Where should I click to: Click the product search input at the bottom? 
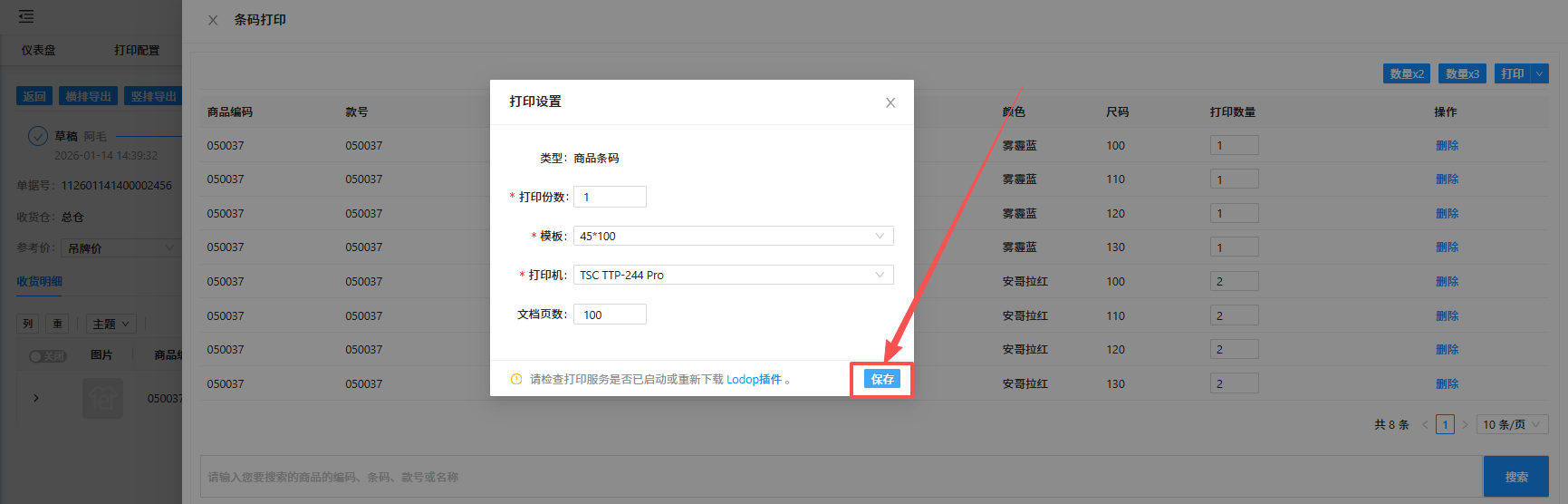(x=842, y=477)
